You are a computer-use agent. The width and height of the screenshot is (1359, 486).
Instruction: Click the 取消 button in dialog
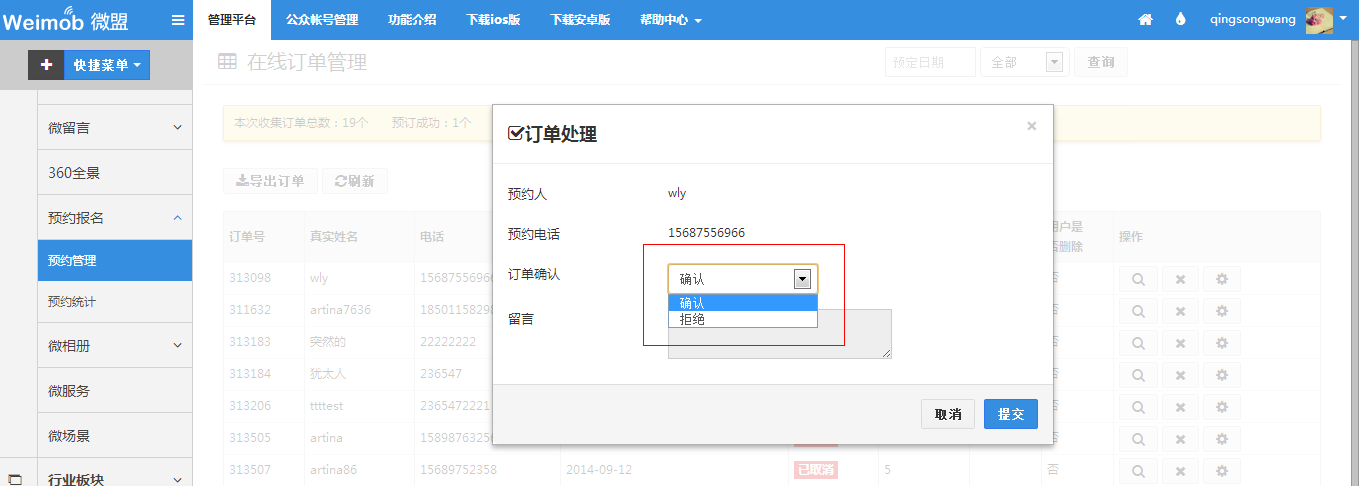[947, 414]
